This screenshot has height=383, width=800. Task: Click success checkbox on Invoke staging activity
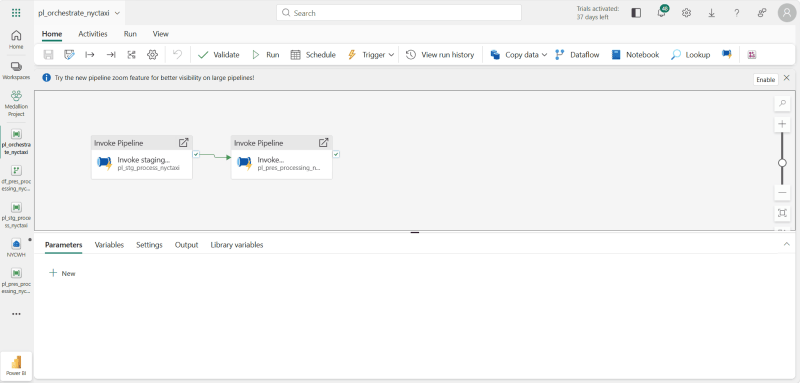coord(196,154)
